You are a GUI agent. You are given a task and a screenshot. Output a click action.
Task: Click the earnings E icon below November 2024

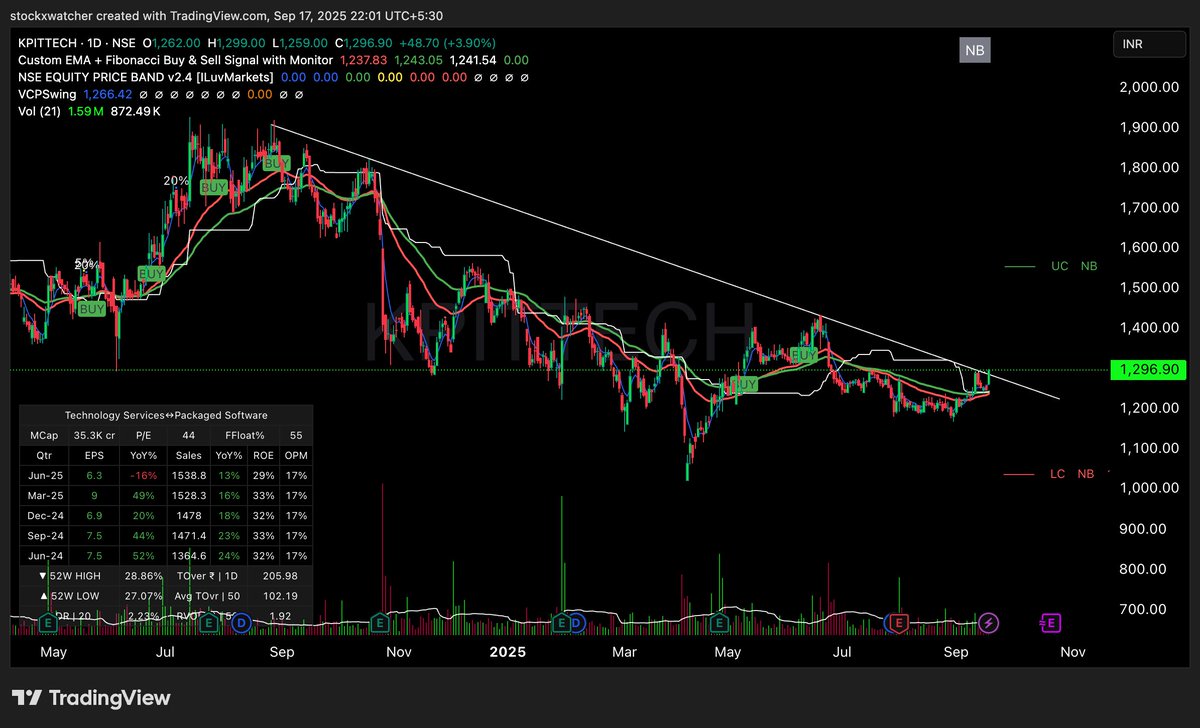tap(380, 623)
